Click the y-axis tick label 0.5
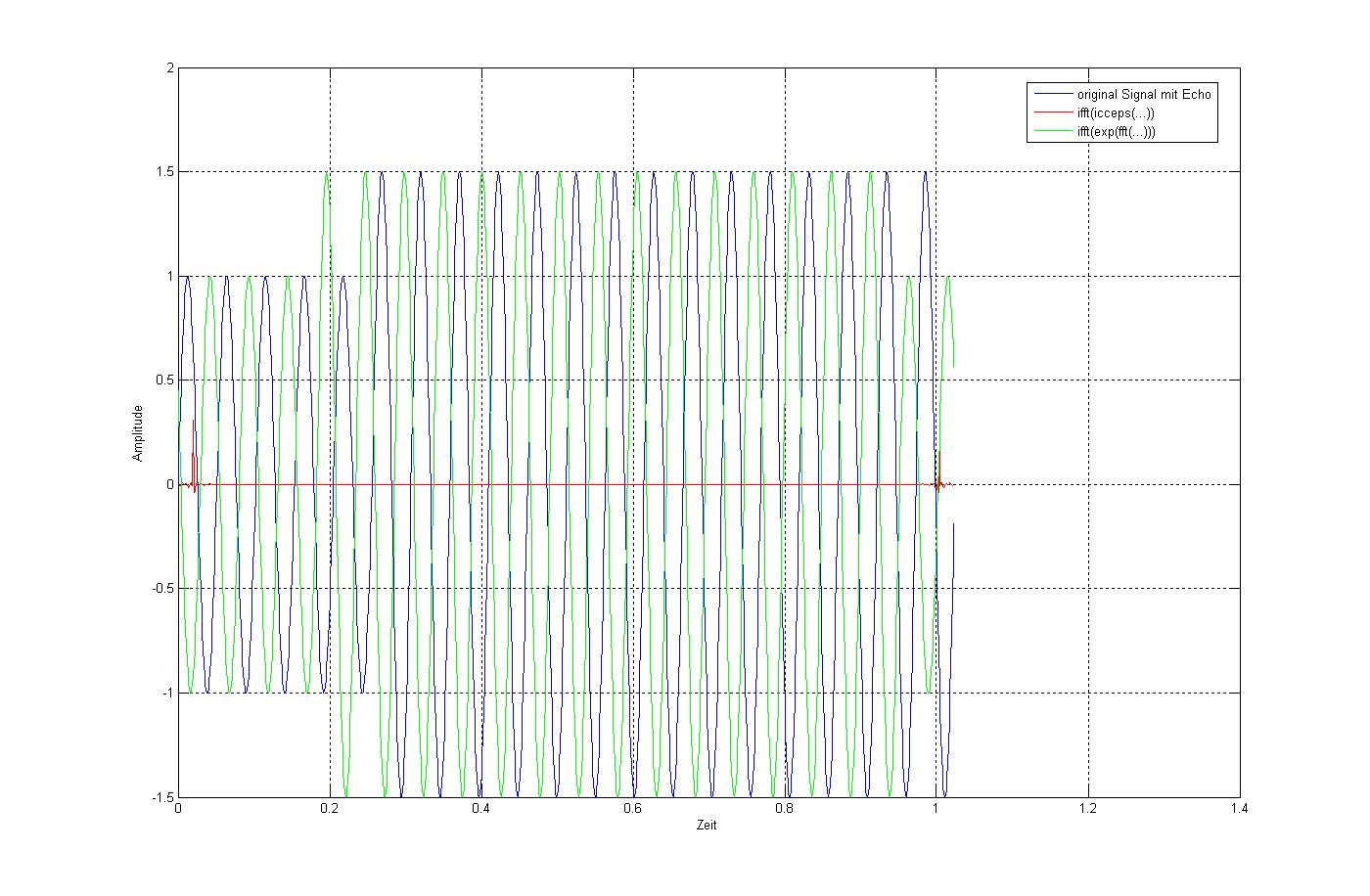This screenshot has width=1370, height=896. coord(165,380)
